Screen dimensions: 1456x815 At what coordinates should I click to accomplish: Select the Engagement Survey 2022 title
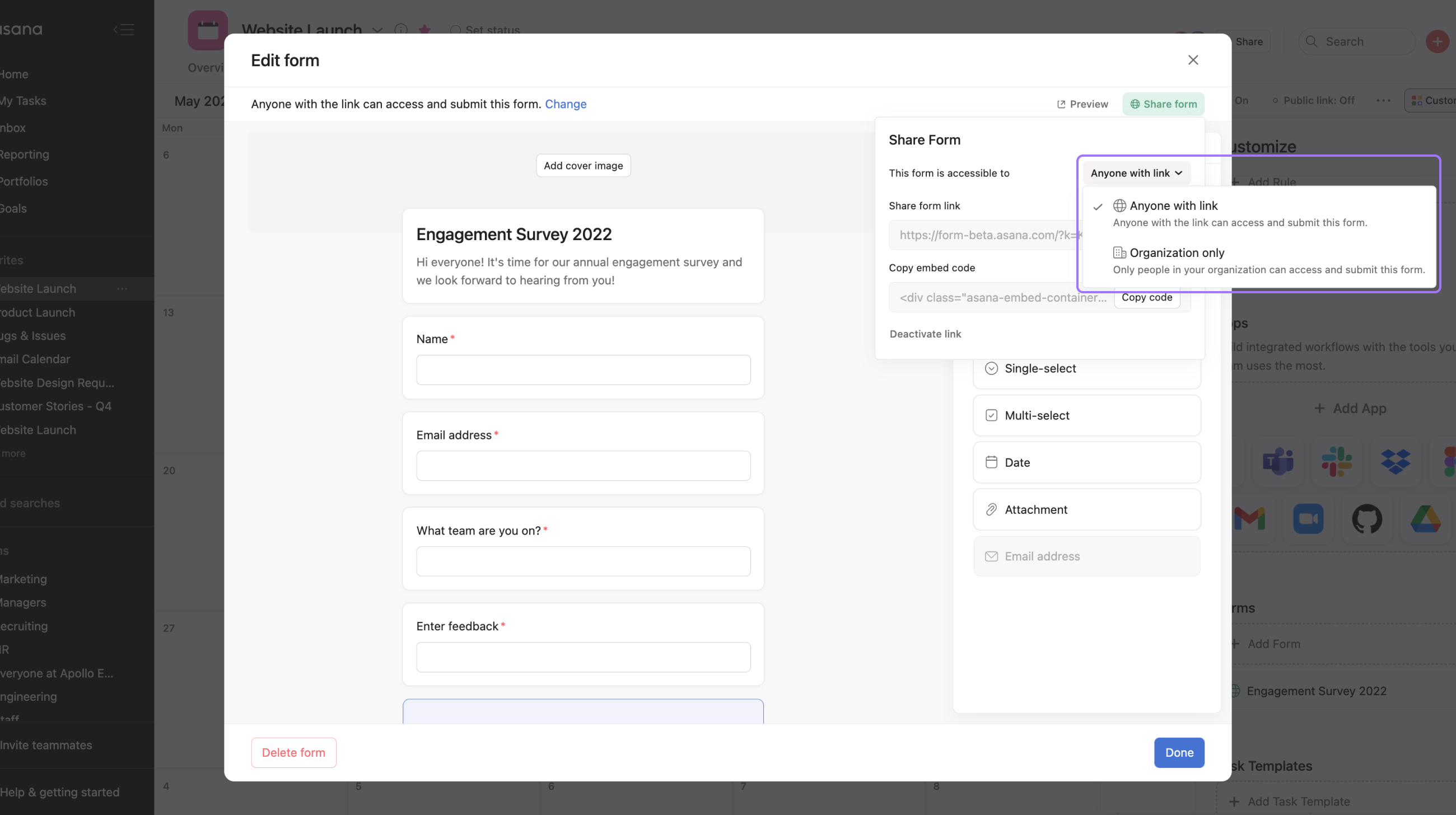(514, 235)
